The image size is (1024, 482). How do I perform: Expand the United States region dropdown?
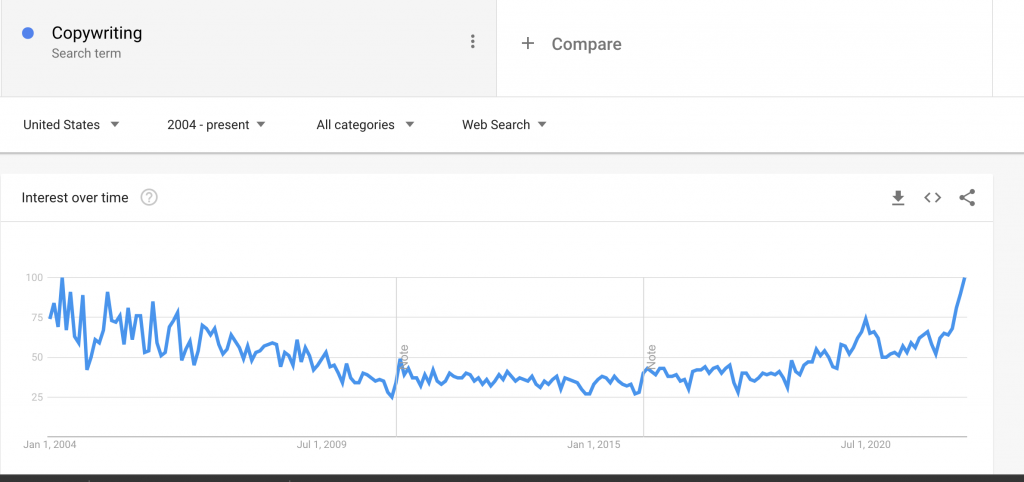tap(71, 125)
